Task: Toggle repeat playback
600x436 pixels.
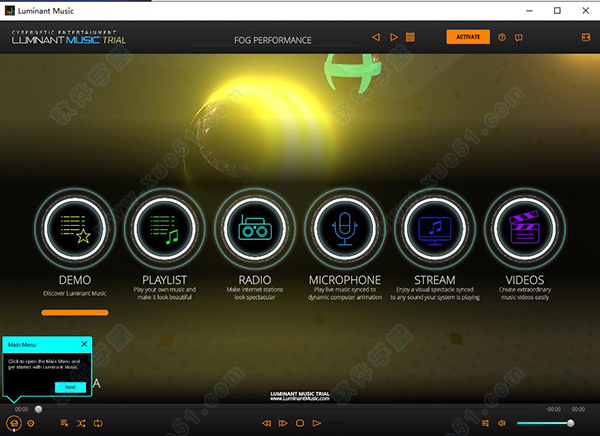Action: point(98,423)
